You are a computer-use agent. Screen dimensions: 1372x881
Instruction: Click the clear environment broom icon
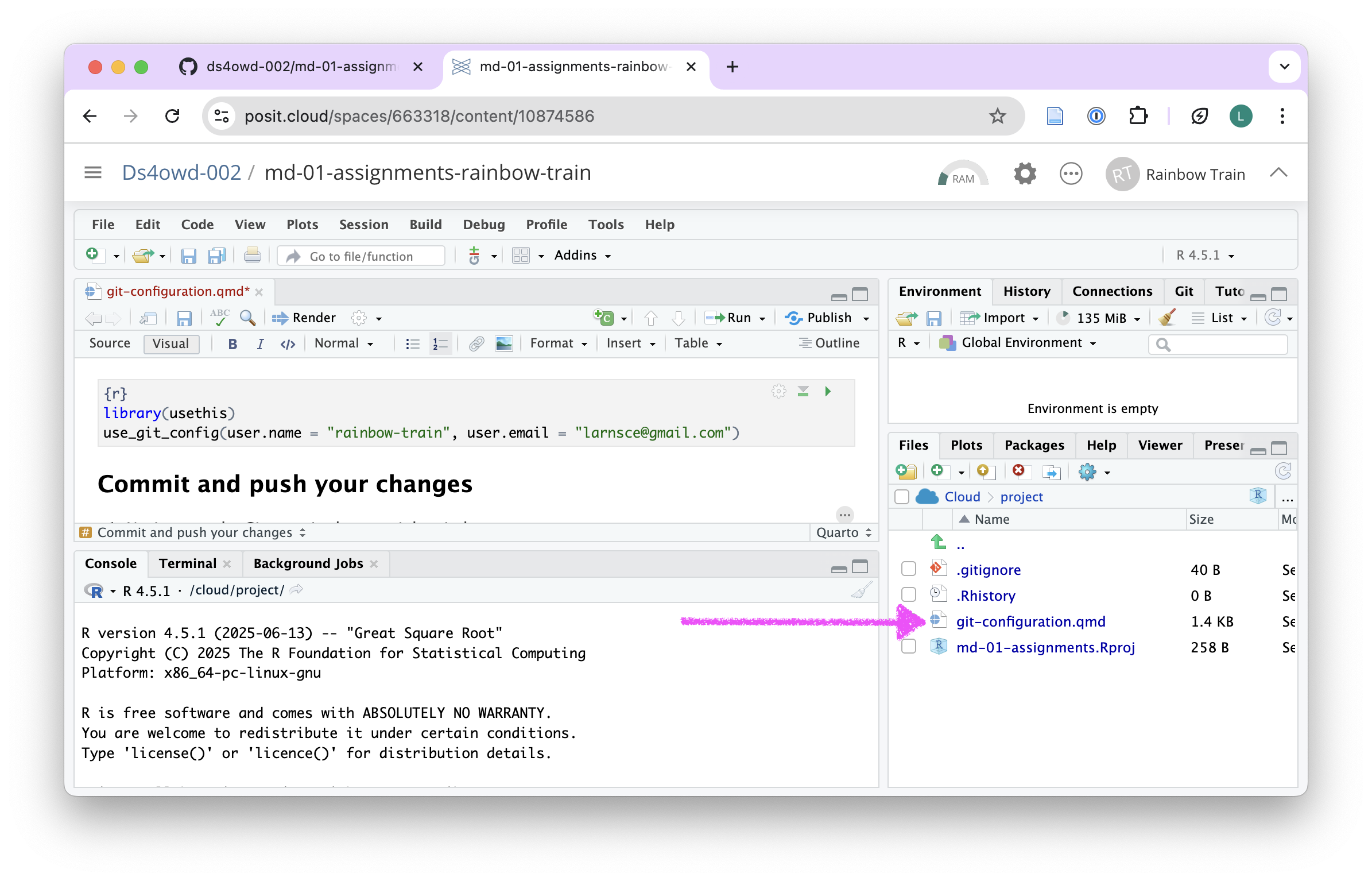[1166, 318]
